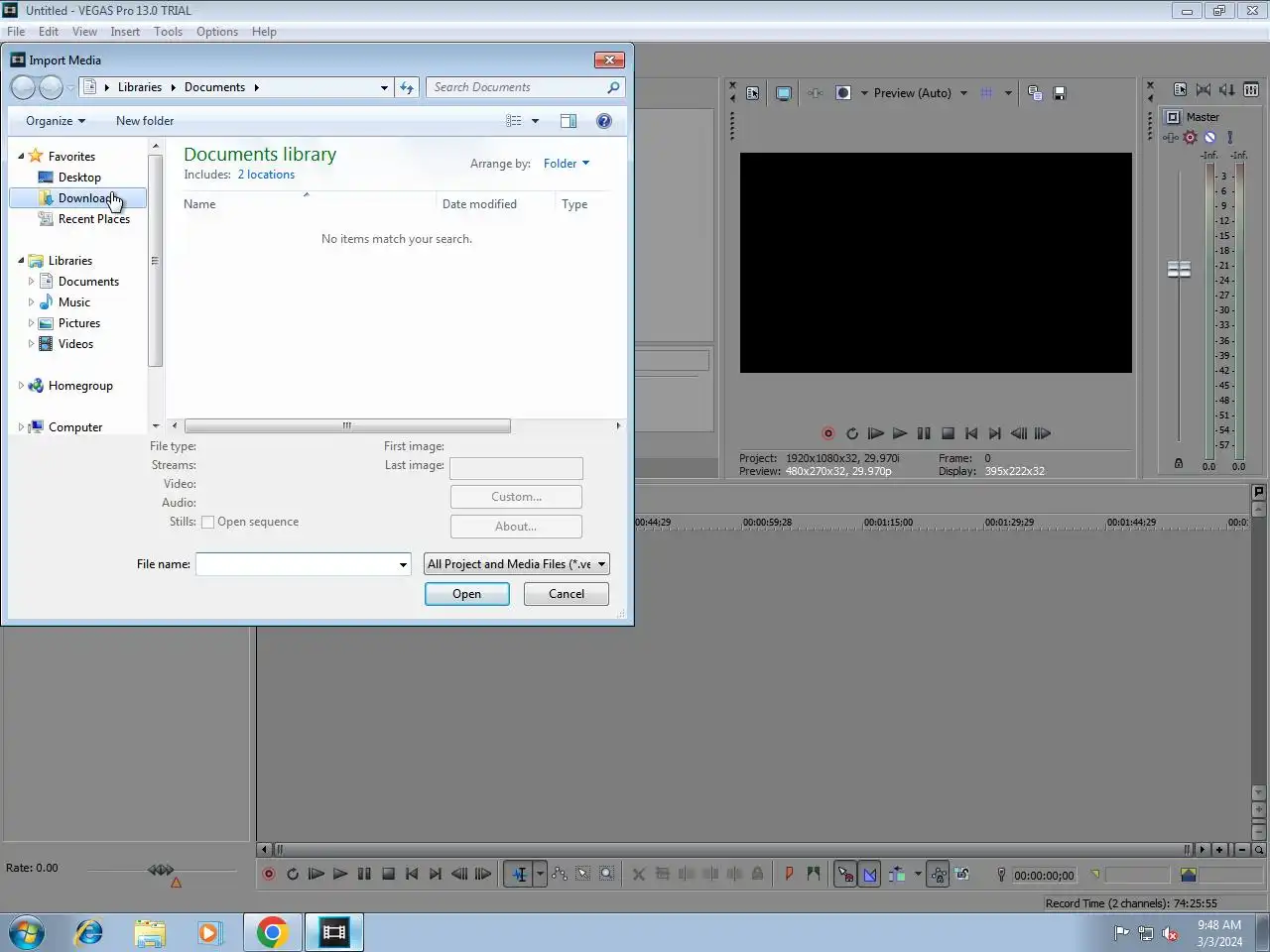Open the Arrange by Folder dropdown
The height and width of the screenshot is (952, 1270).
coord(567,164)
